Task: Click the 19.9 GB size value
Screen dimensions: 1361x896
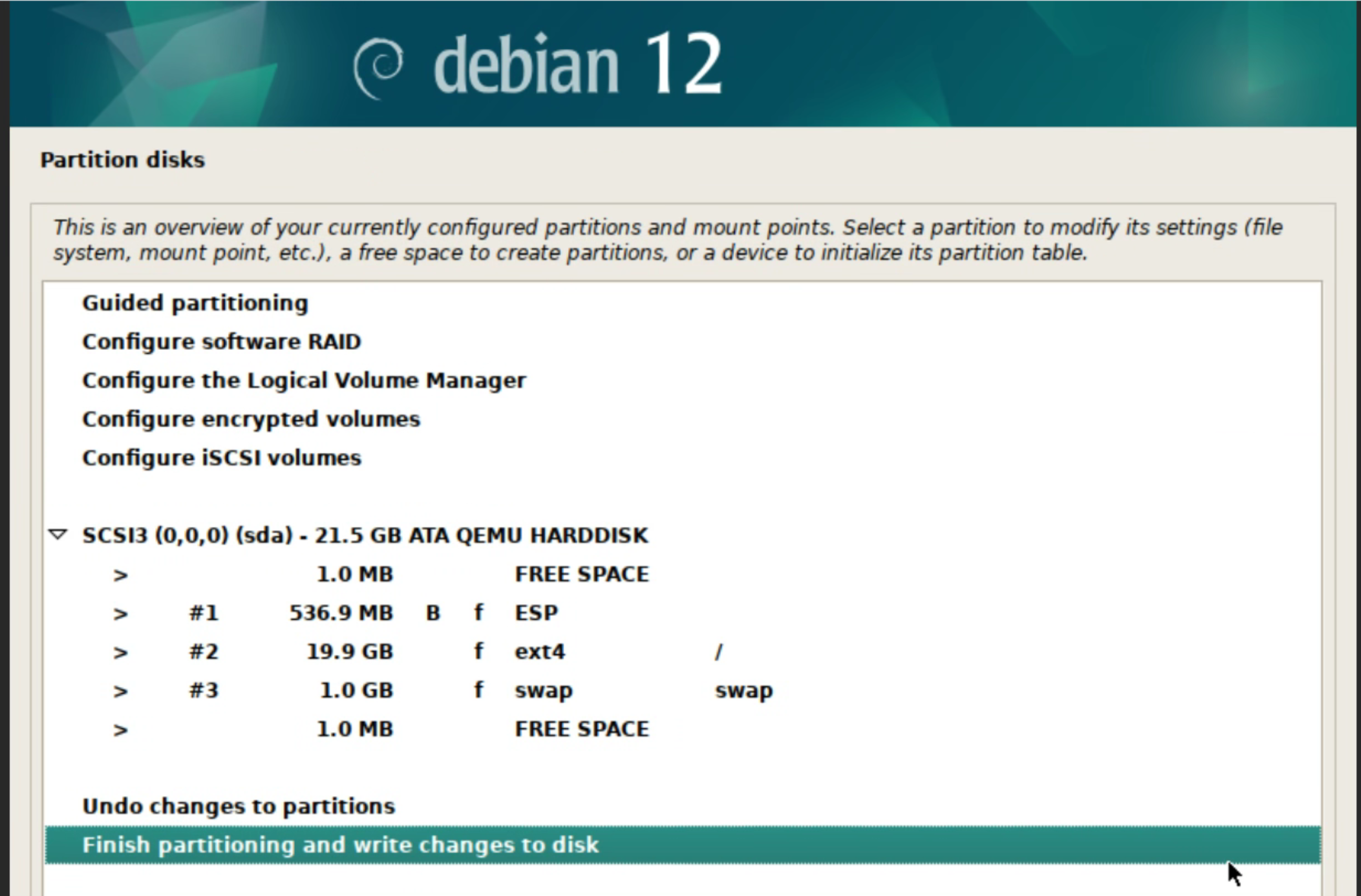Action: (350, 652)
